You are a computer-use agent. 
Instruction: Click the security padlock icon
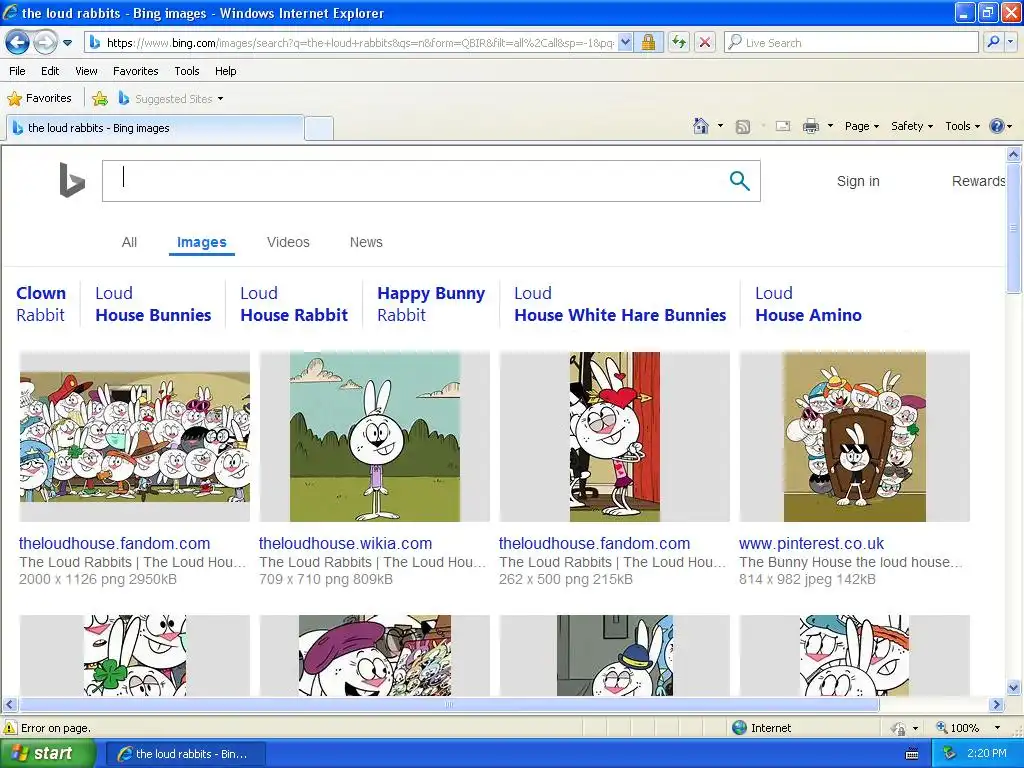point(648,42)
